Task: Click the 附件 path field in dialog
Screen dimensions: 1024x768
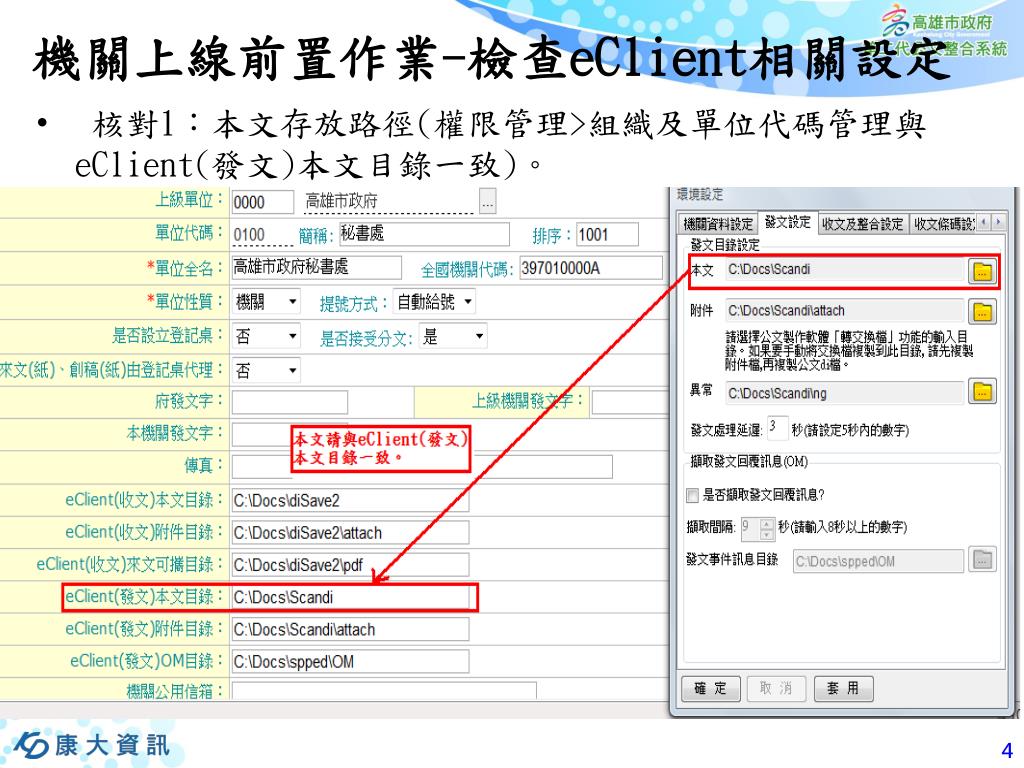Action: (x=845, y=311)
